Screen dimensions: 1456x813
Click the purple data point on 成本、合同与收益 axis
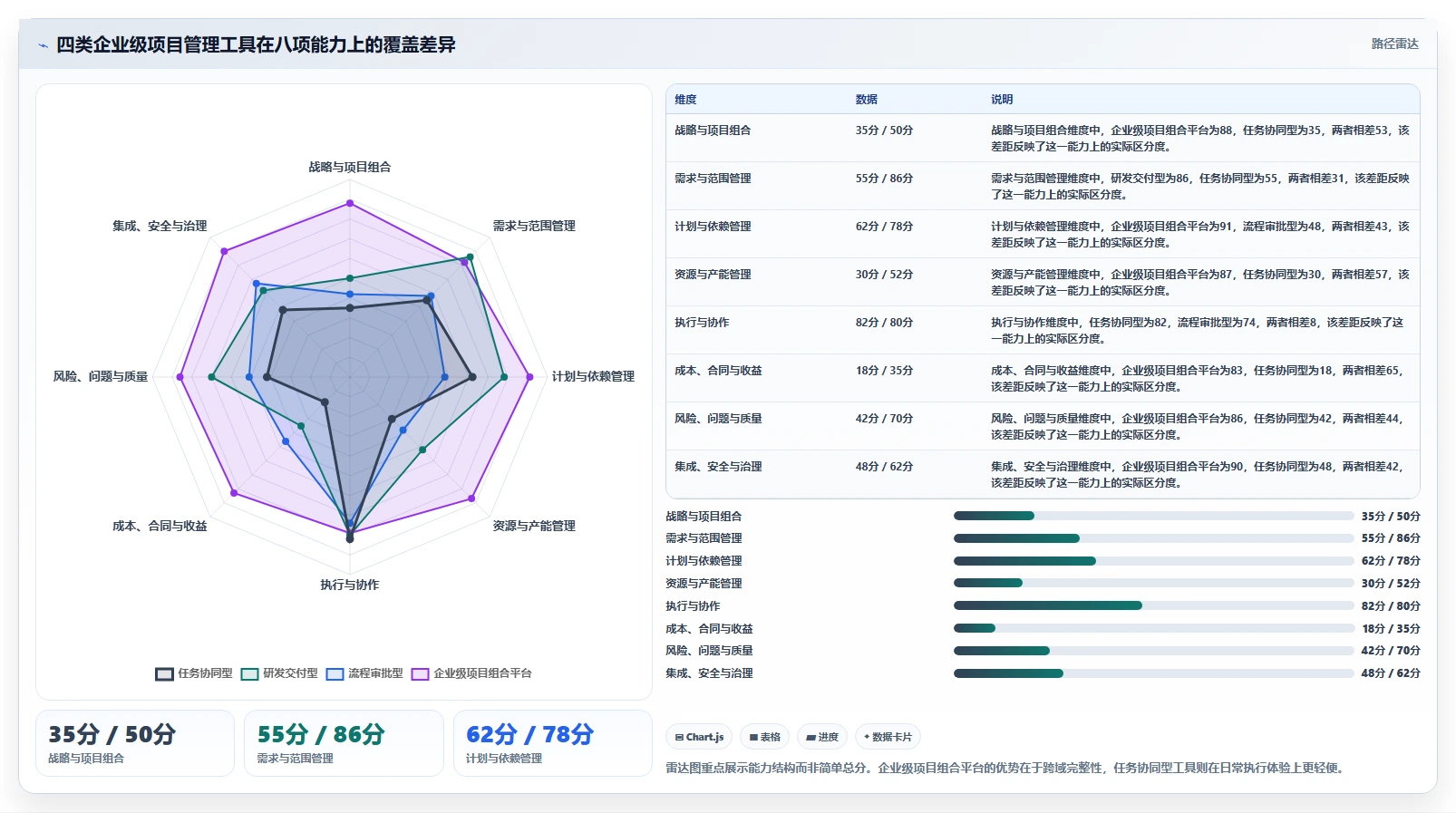pos(234,493)
